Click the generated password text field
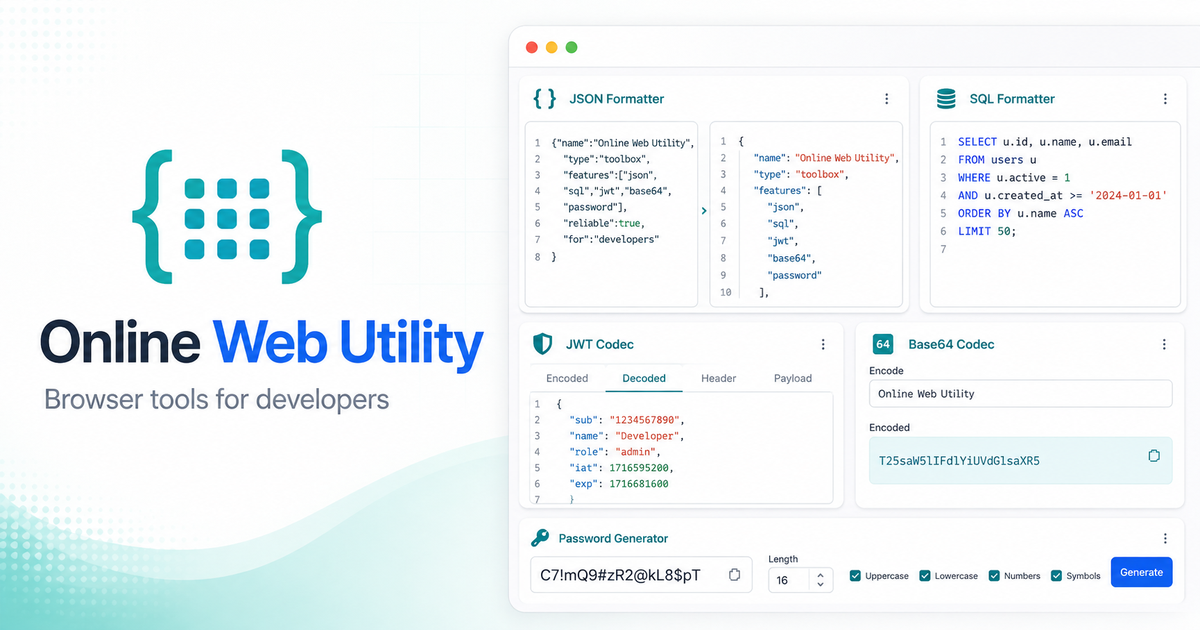1200x630 pixels. pyautogui.click(x=641, y=575)
